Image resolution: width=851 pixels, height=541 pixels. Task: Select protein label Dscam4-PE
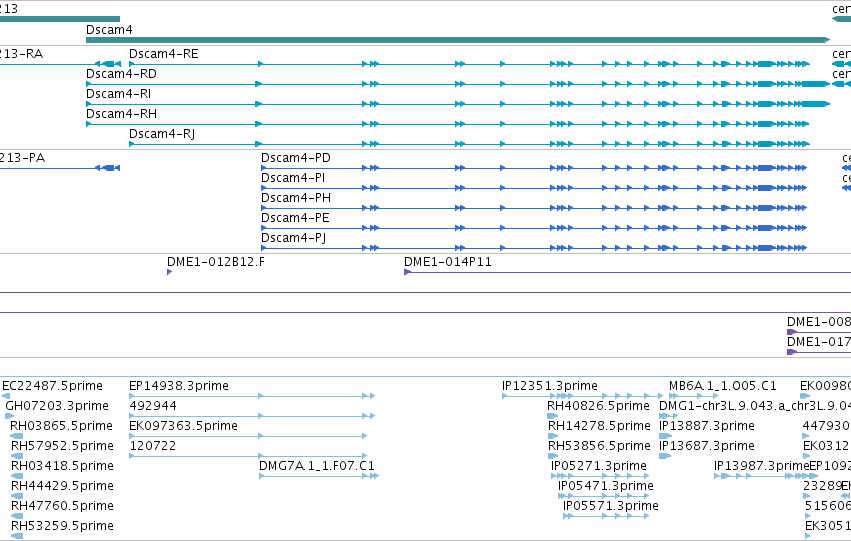click(x=295, y=218)
